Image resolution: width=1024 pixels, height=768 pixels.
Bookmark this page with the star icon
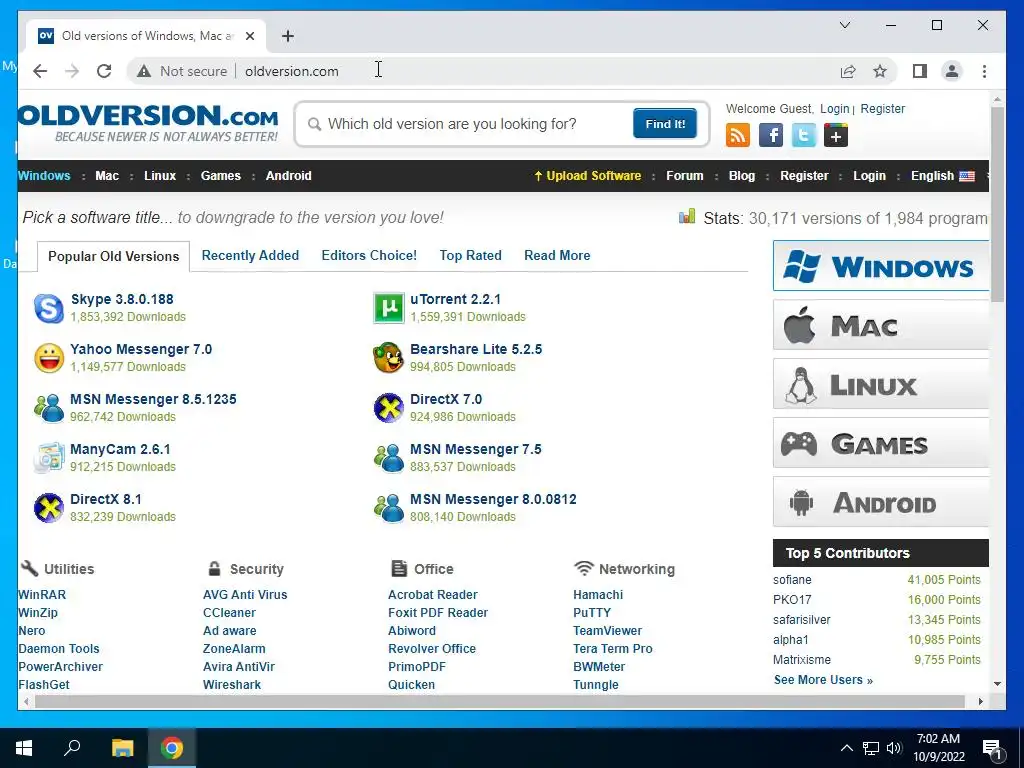click(x=880, y=71)
